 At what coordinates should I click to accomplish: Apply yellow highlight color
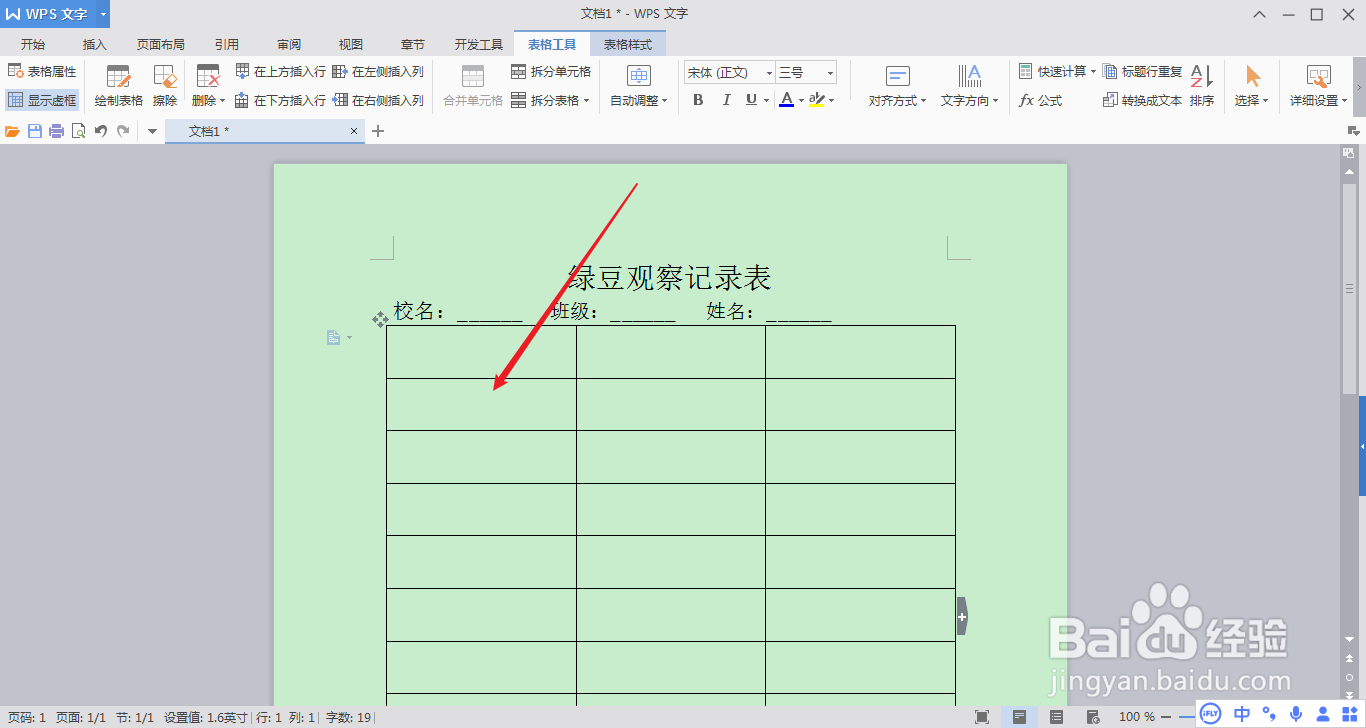pyautogui.click(x=817, y=100)
